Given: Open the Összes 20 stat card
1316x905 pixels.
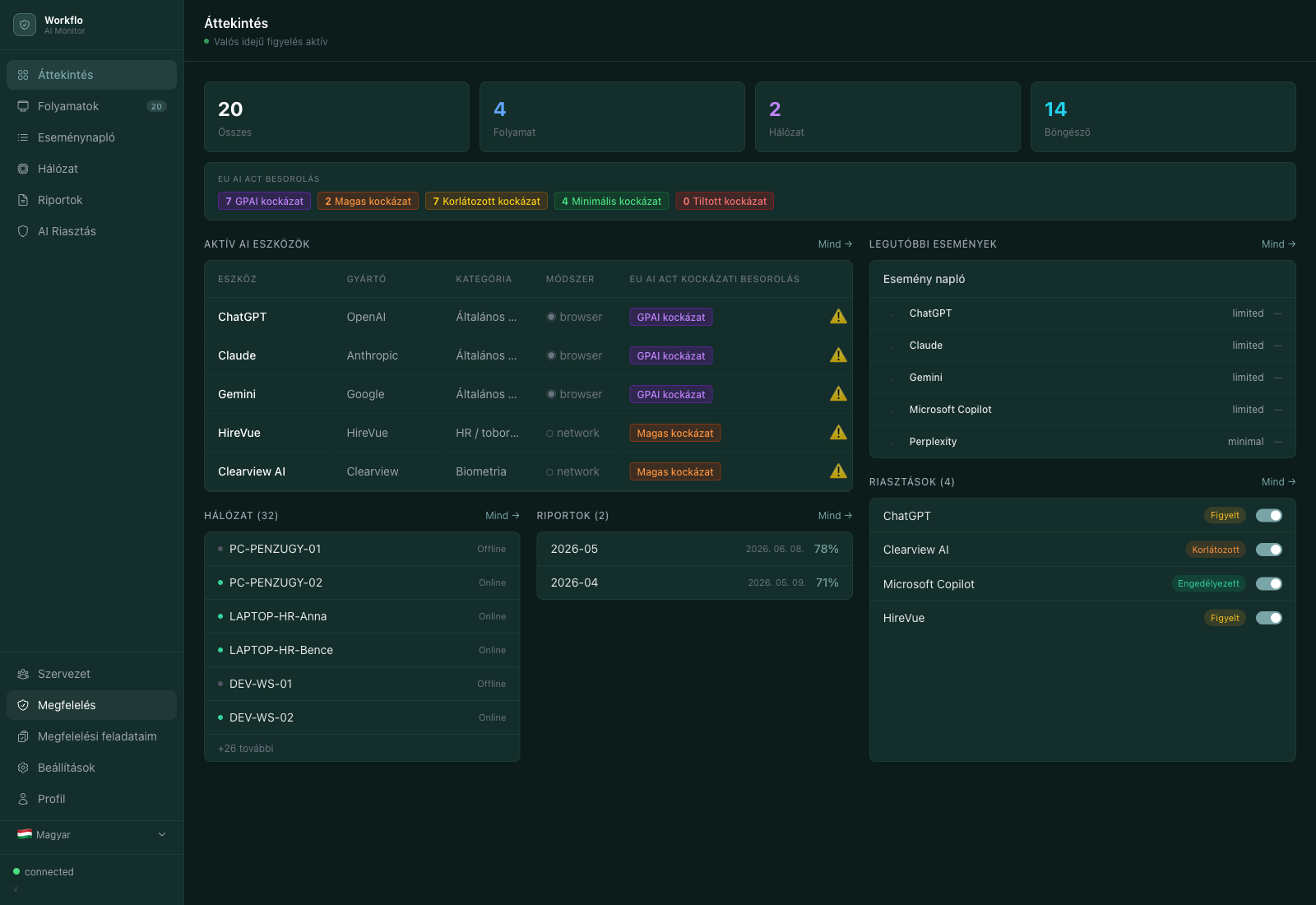Looking at the screenshot, I should click(x=336, y=117).
